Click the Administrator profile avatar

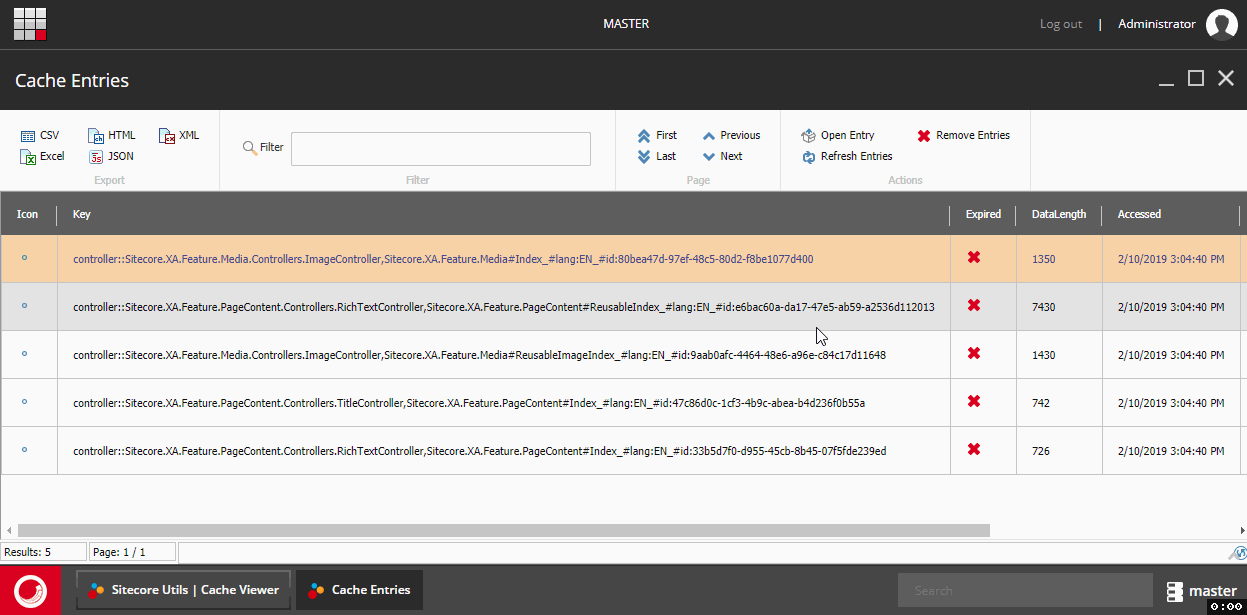click(1222, 24)
